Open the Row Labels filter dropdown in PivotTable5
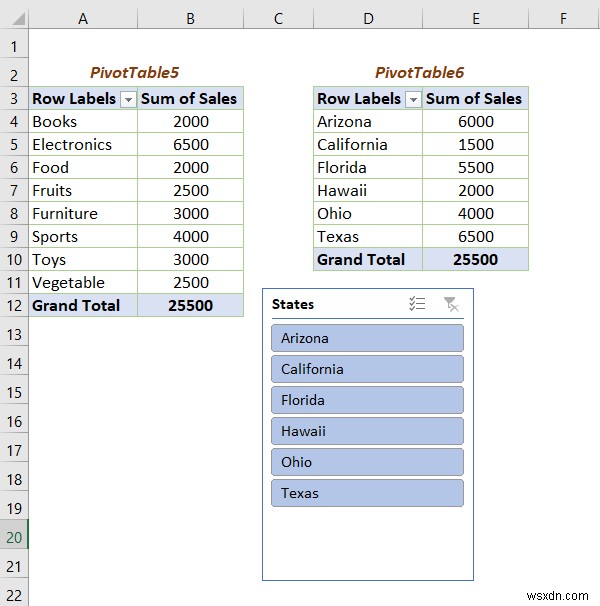 (128, 100)
